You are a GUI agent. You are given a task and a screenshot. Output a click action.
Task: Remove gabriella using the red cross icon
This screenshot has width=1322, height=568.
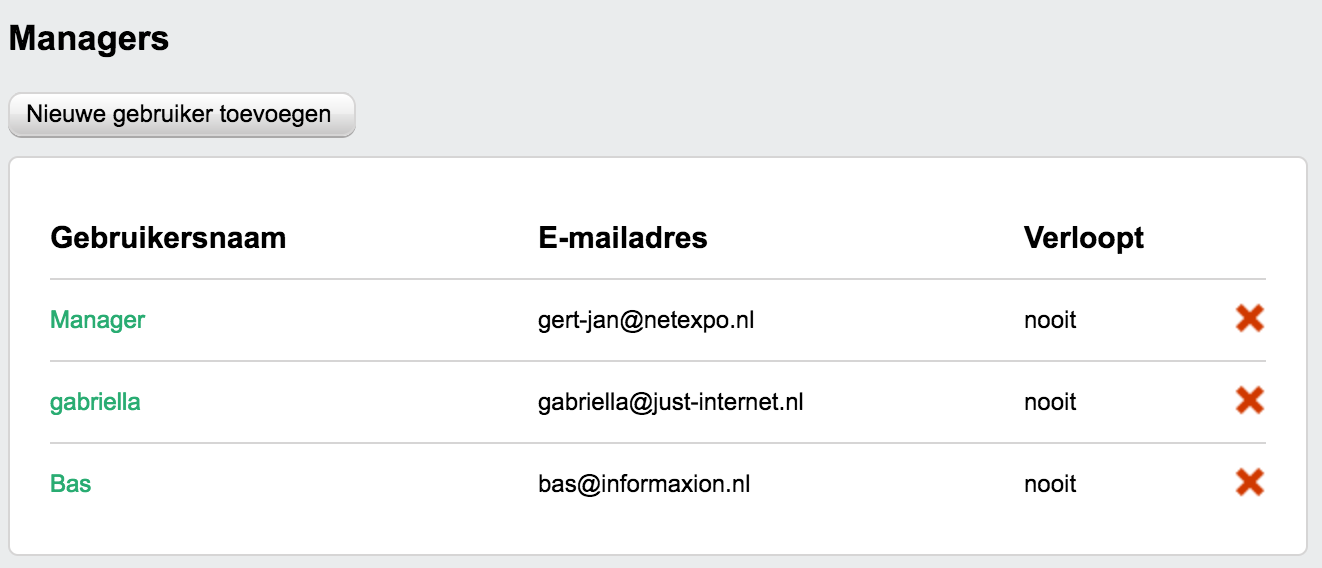(1250, 401)
